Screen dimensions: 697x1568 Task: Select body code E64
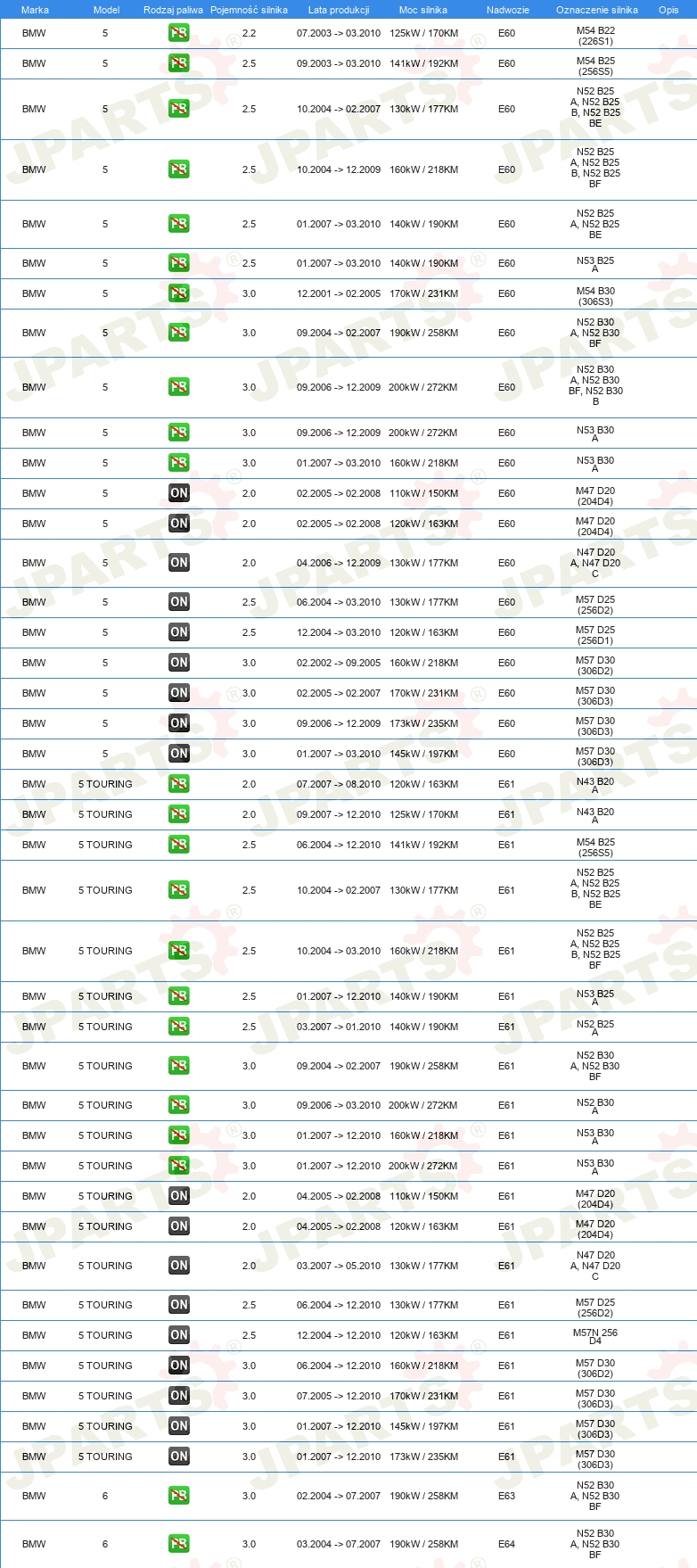[x=507, y=1544]
